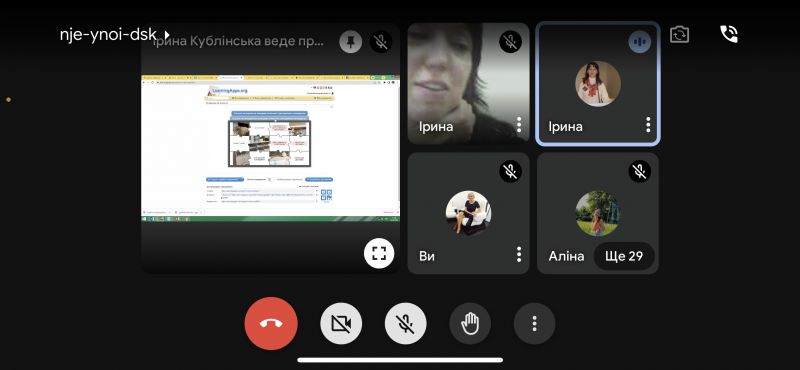Viewport: 800px width, 370px height.
Task: Select the shared LearningApps presentation screen
Action: click(270, 147)
